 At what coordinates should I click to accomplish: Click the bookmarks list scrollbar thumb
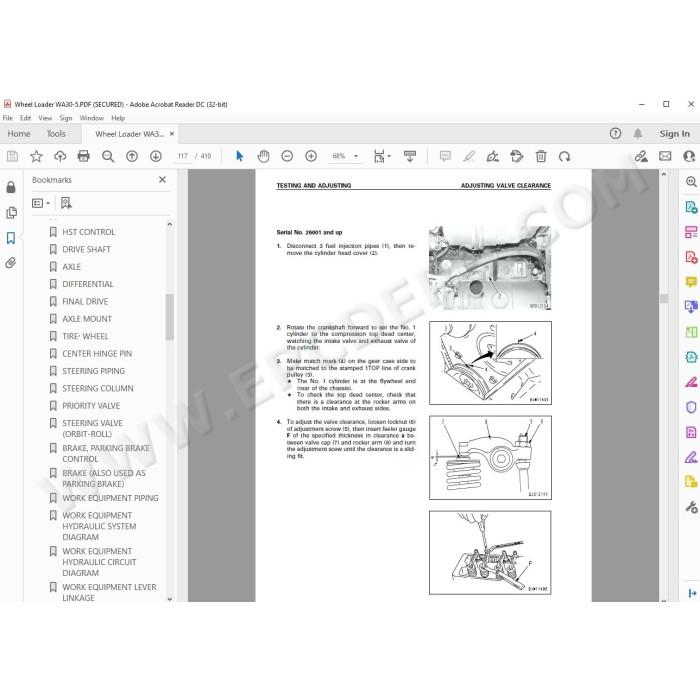click(x=170, y=317)
